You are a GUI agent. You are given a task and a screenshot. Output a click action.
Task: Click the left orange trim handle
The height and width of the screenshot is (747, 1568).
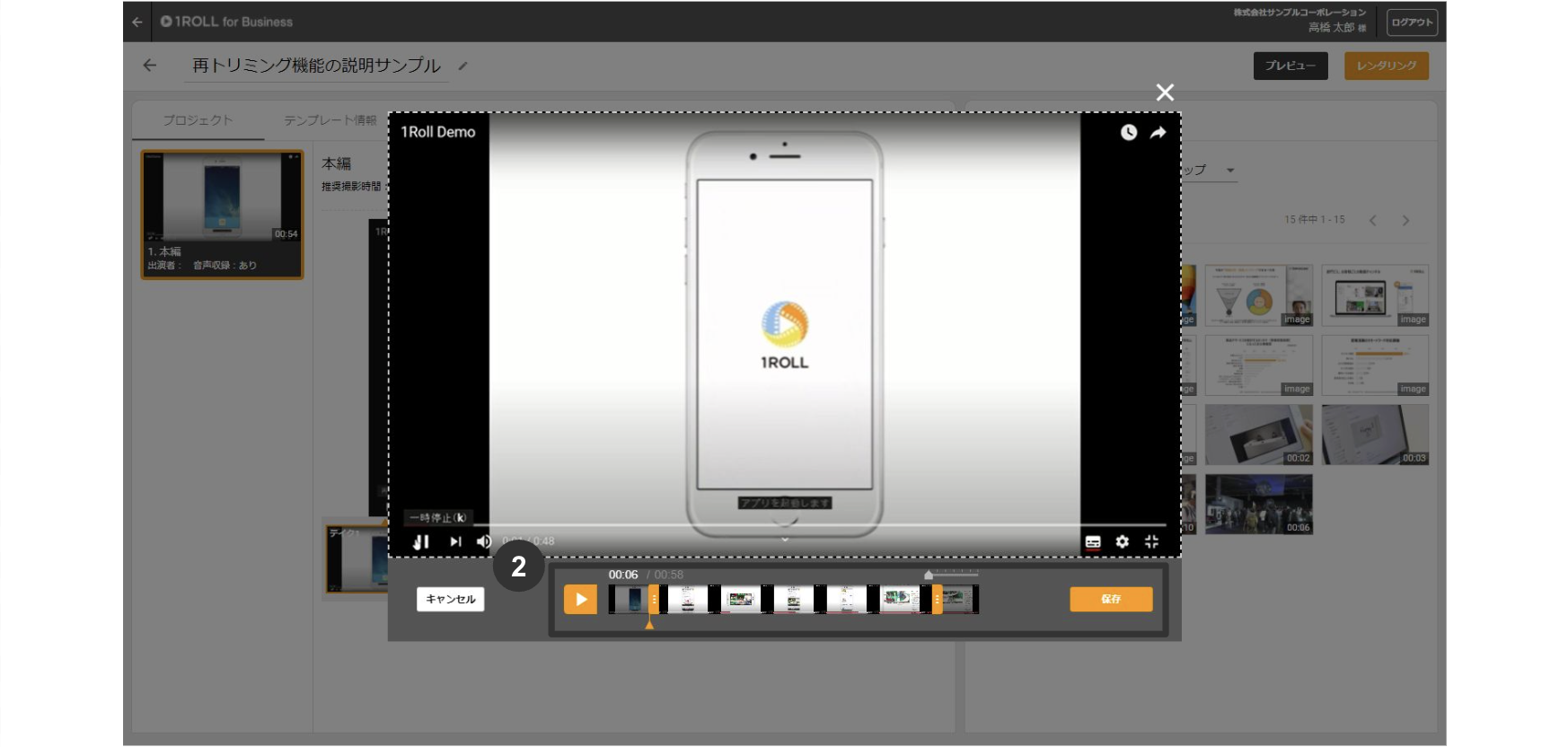tap(654, 599)
